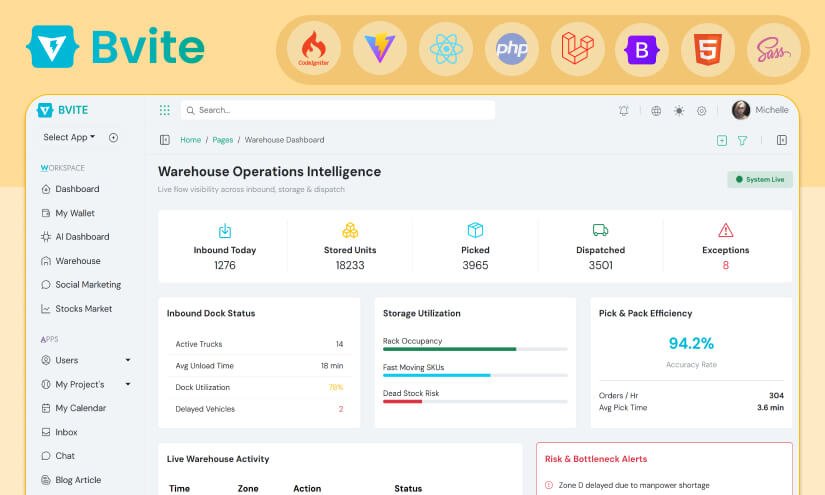Expand My Project's submenu arrow
Screen dimensions: 825x495
[x=128, y=384]
